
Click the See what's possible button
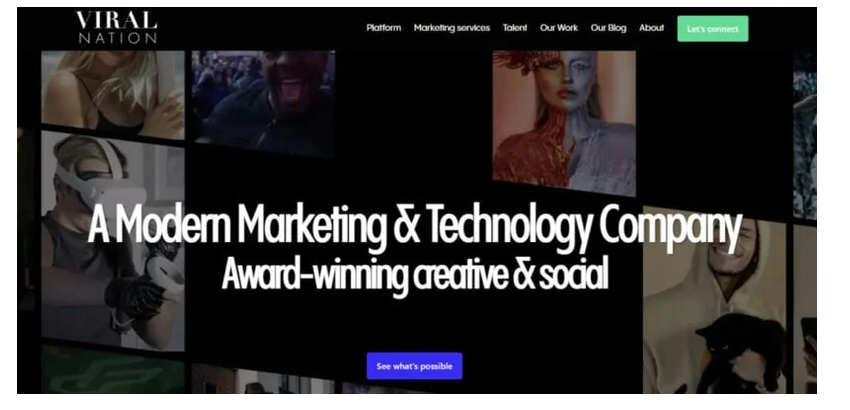coord(415,366)
